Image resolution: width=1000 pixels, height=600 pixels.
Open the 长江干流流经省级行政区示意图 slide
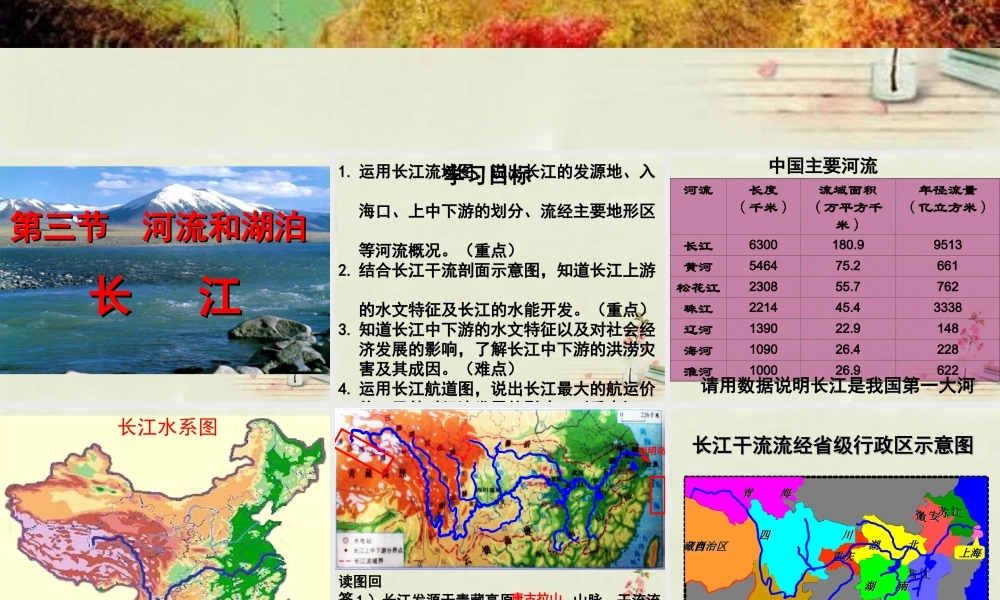(835, 504)
